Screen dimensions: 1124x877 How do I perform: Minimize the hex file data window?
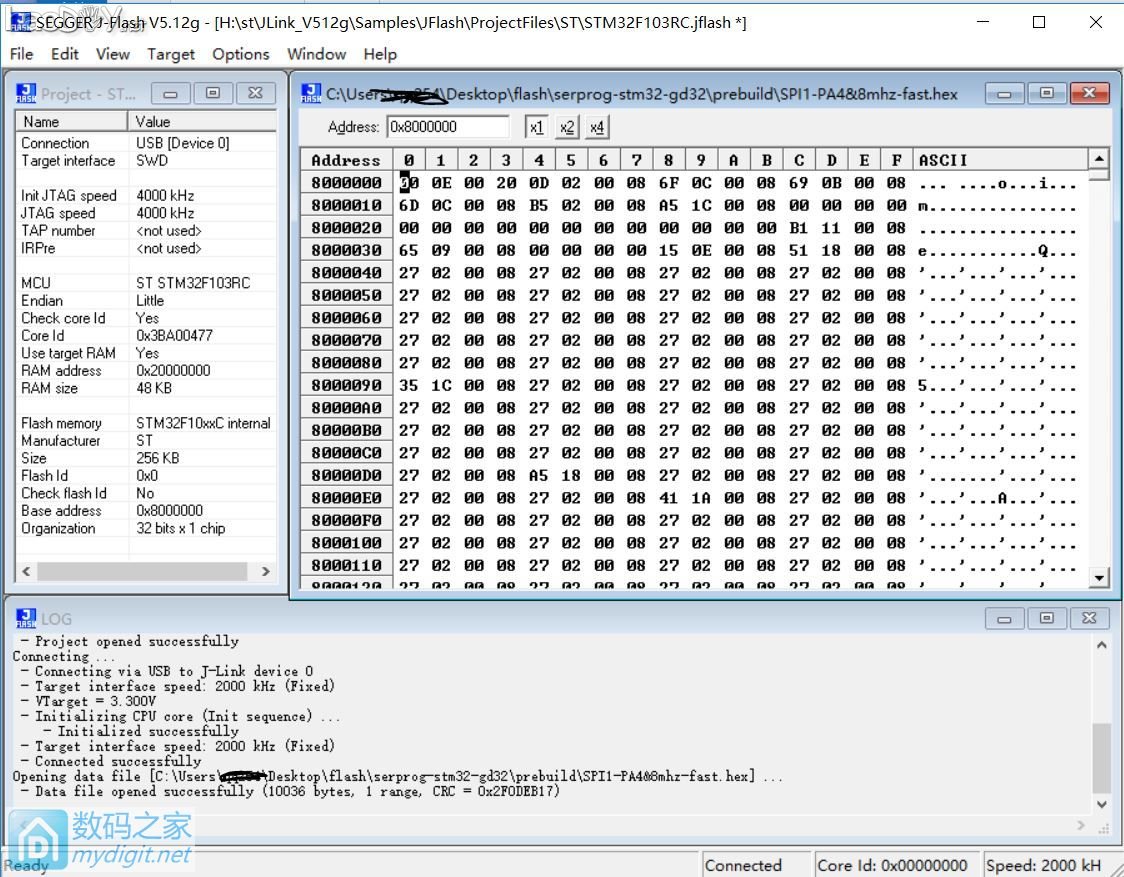(x=1004, y=93)
